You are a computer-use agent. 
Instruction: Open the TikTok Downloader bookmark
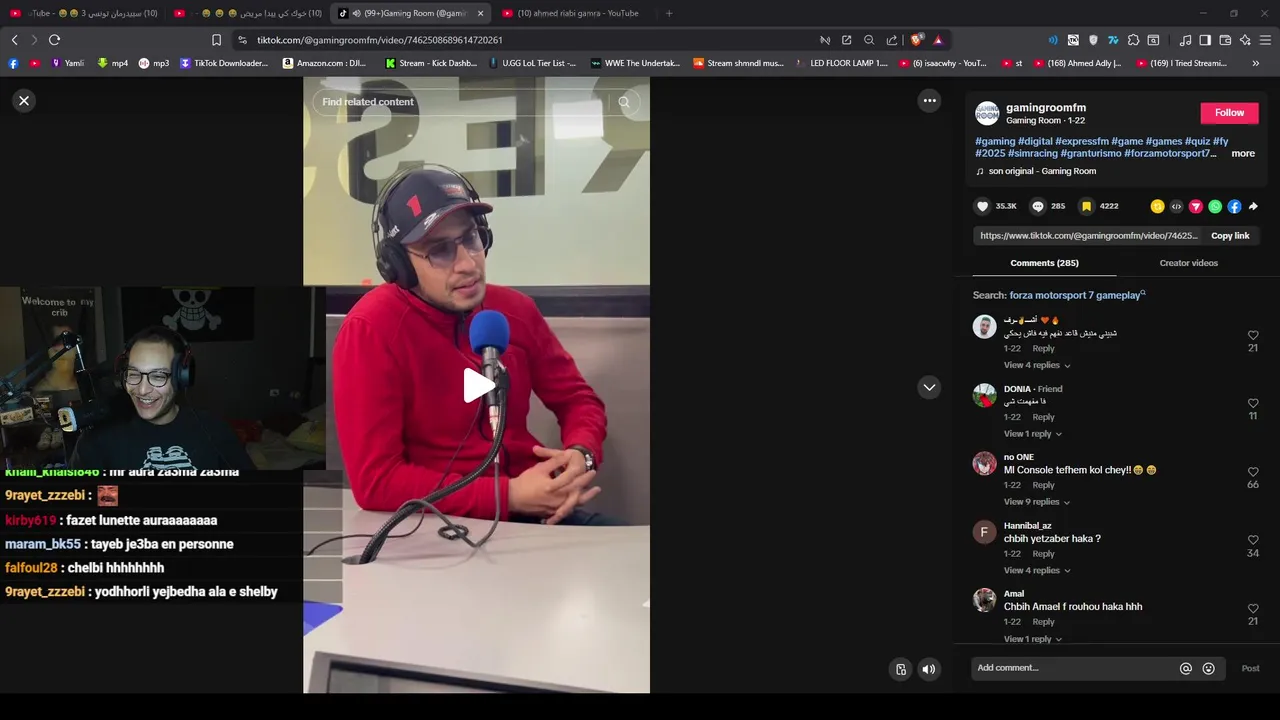pos(224,63)
